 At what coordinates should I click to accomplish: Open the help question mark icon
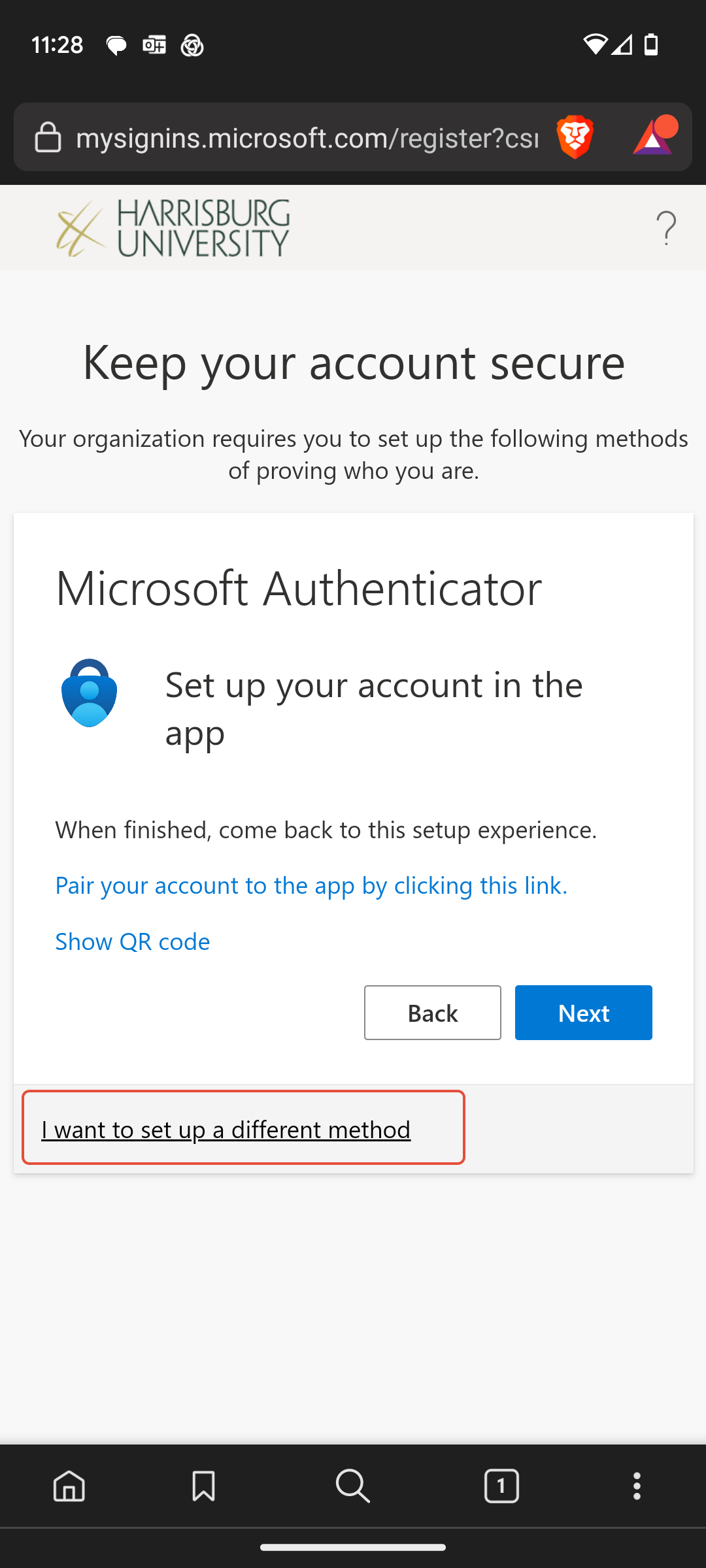666,228
